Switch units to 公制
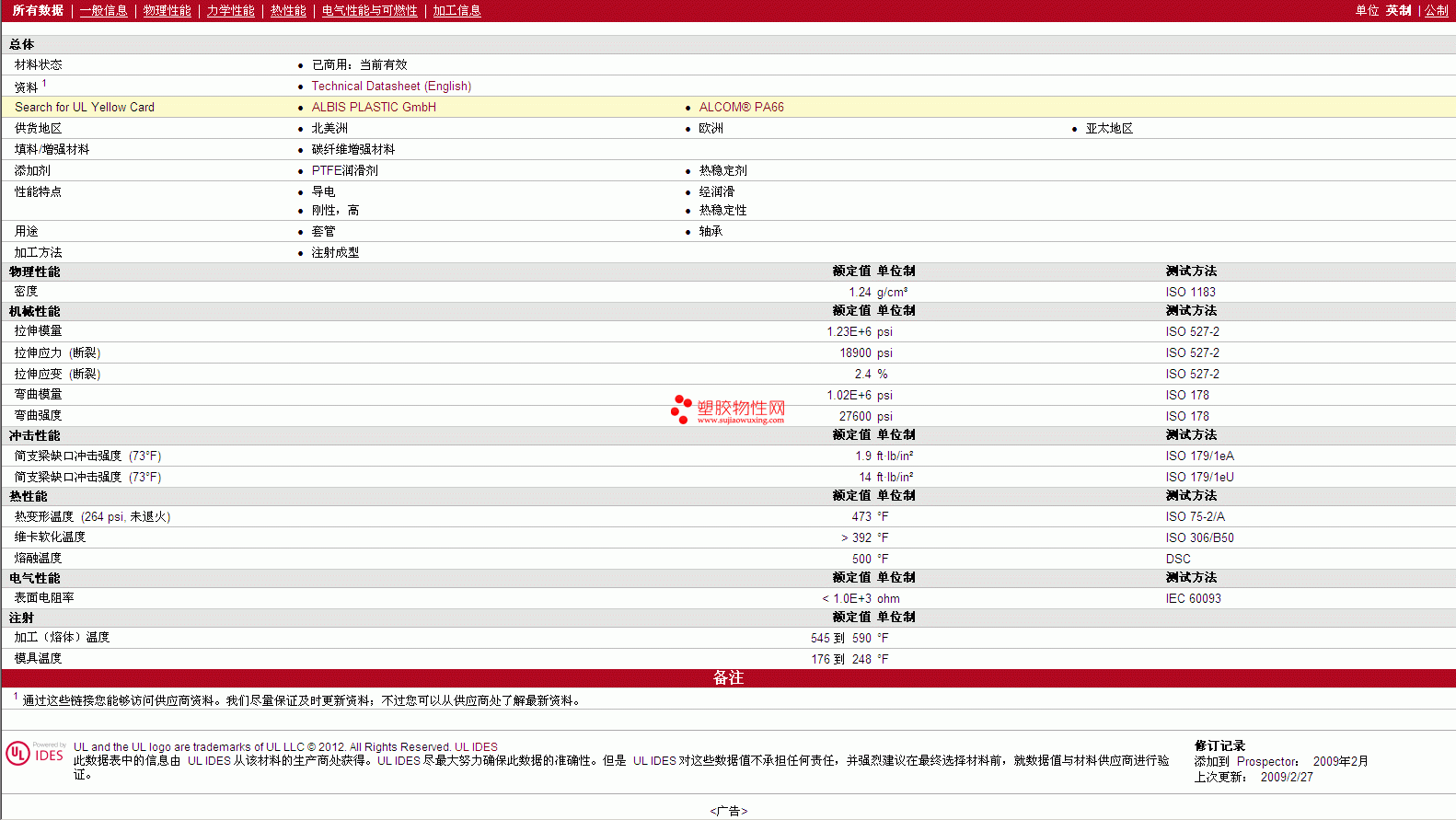Screen dimensions: 1456x820 coord(1437,10)
